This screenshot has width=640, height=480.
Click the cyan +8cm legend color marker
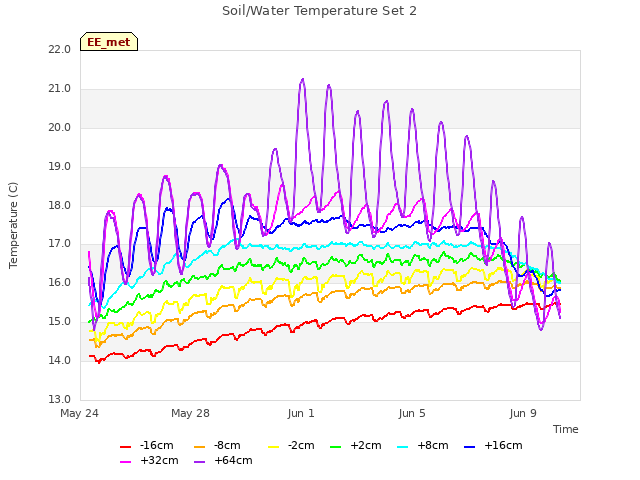pos(402,447)
